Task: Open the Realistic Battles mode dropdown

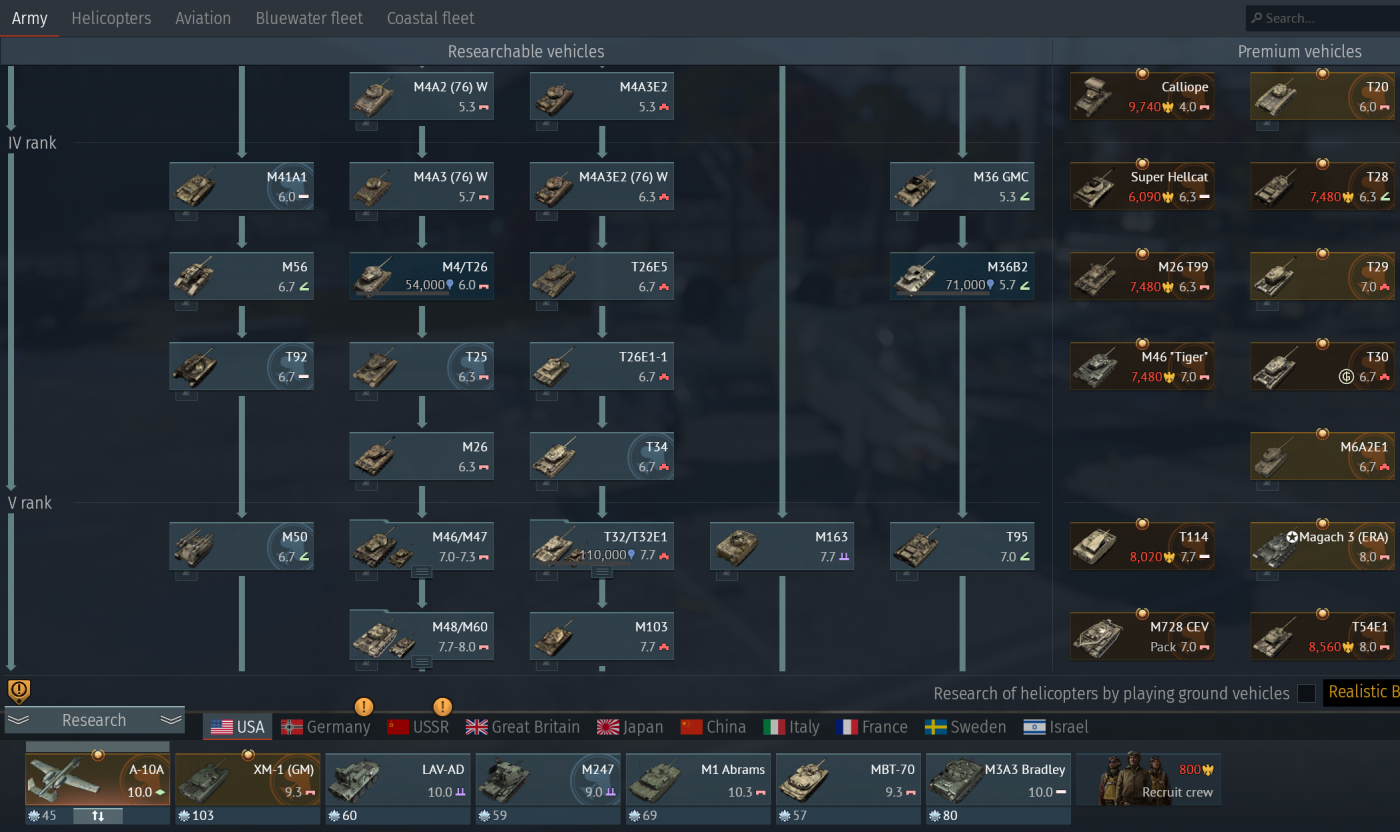Action: [1361, 692]
